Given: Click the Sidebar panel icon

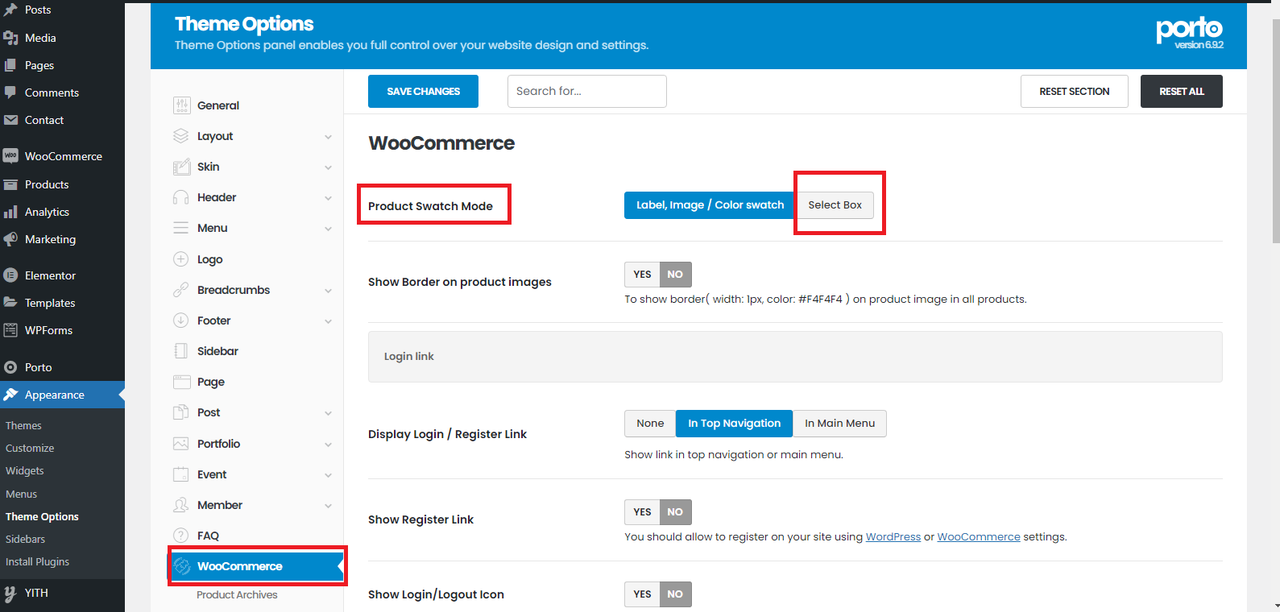Looking at the screenshot, I should tap(181, 351).
